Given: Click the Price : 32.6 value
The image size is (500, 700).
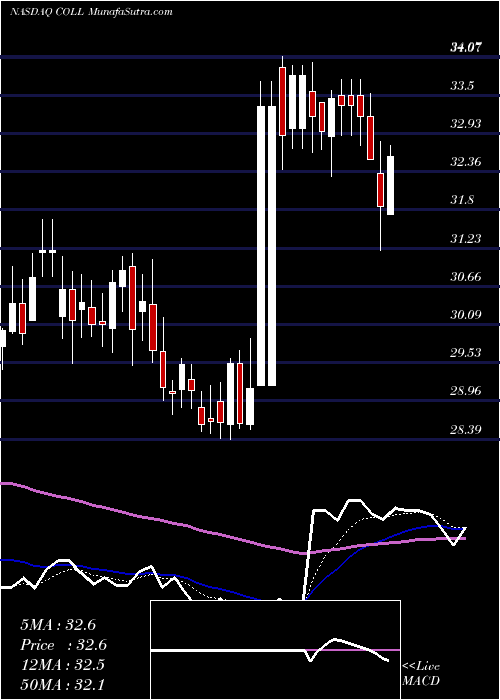Looking at the screenshot, I should click(x=64, y=645).
